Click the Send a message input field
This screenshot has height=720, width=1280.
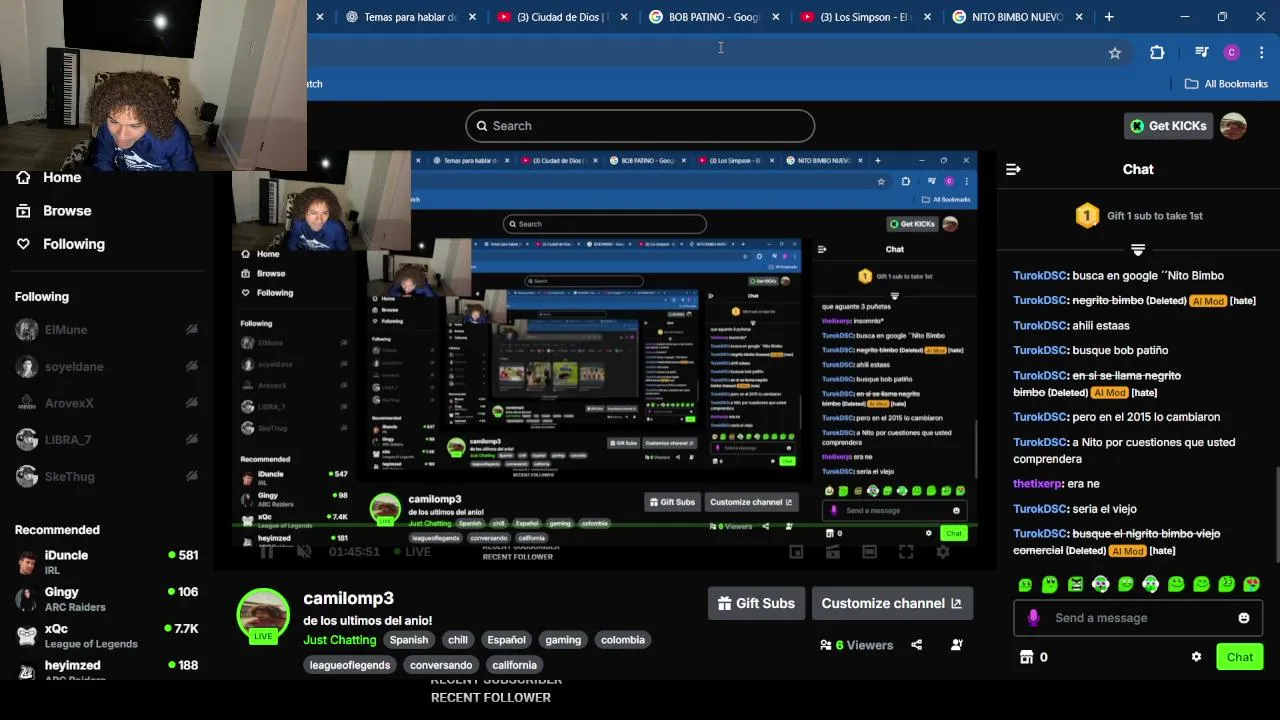1138,618
